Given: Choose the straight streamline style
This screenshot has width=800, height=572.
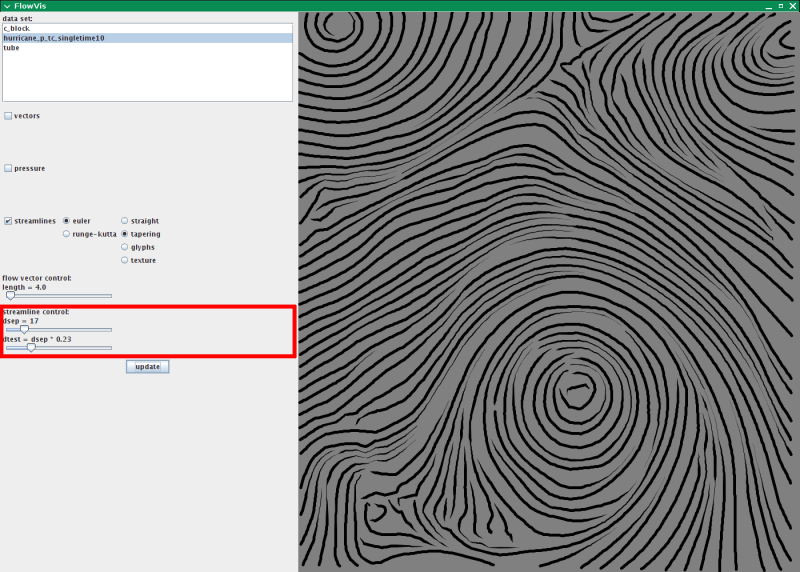Looking at the screenshot, I should (125, 221).
